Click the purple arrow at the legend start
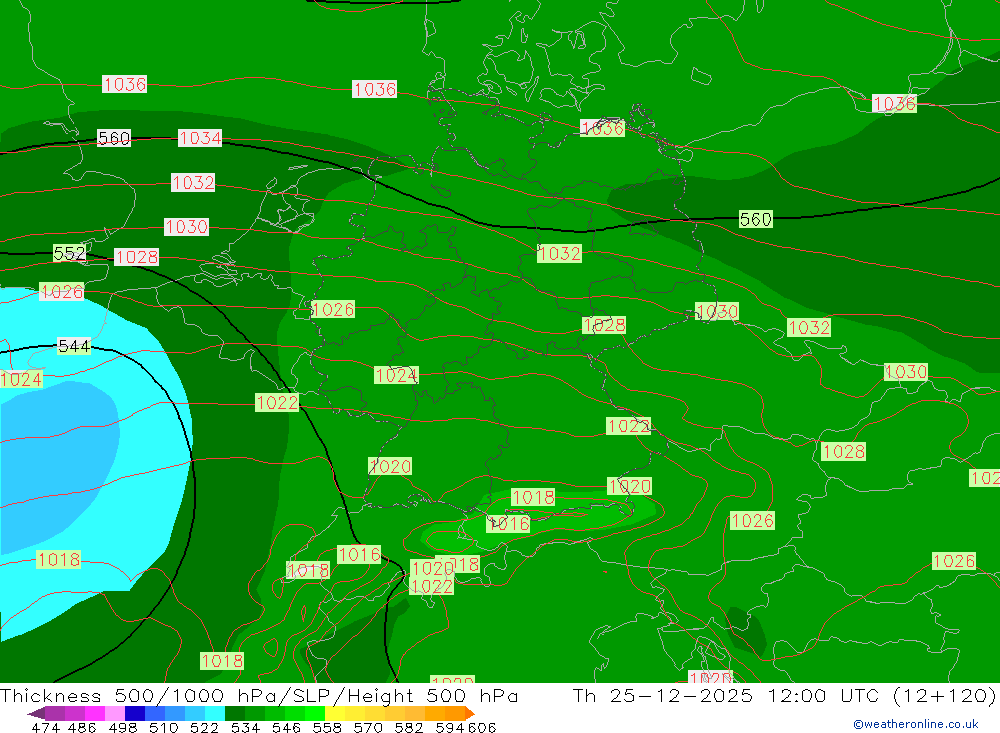The width and height of the screenshot is (1000, 733). click(x=36, y=713)
